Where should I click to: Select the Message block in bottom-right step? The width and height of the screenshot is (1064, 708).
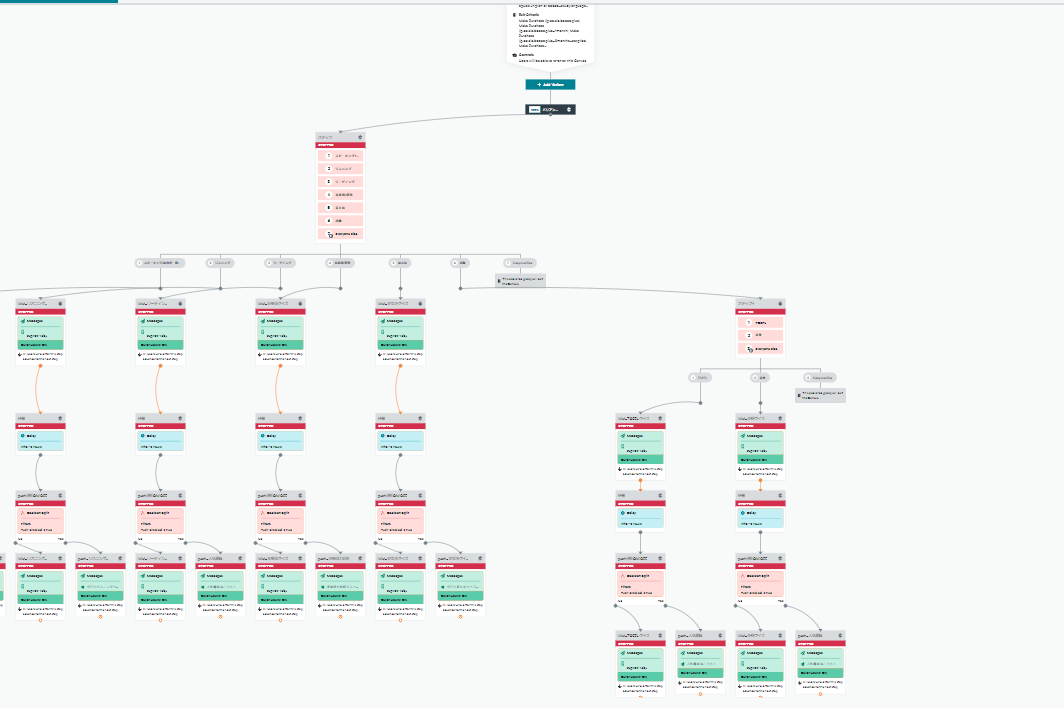[x=821, y=657]
